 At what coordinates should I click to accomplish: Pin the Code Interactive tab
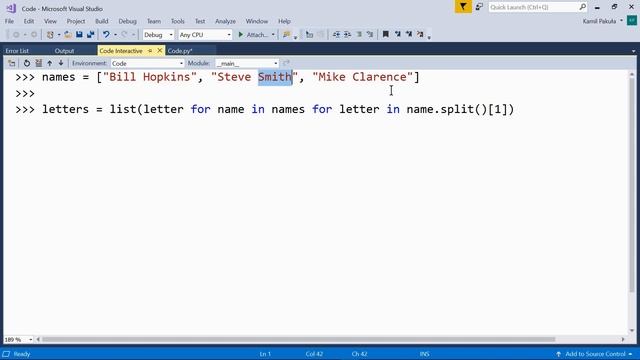tap(150, 51)
